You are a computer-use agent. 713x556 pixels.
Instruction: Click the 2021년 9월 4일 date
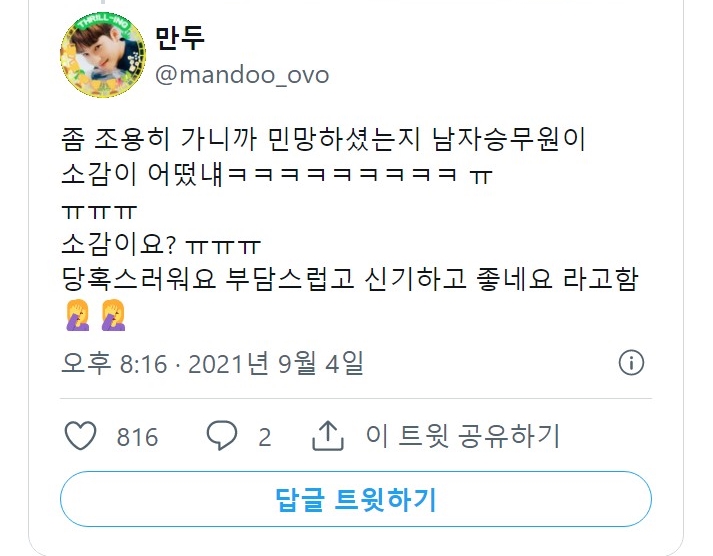tap(276, 363)
